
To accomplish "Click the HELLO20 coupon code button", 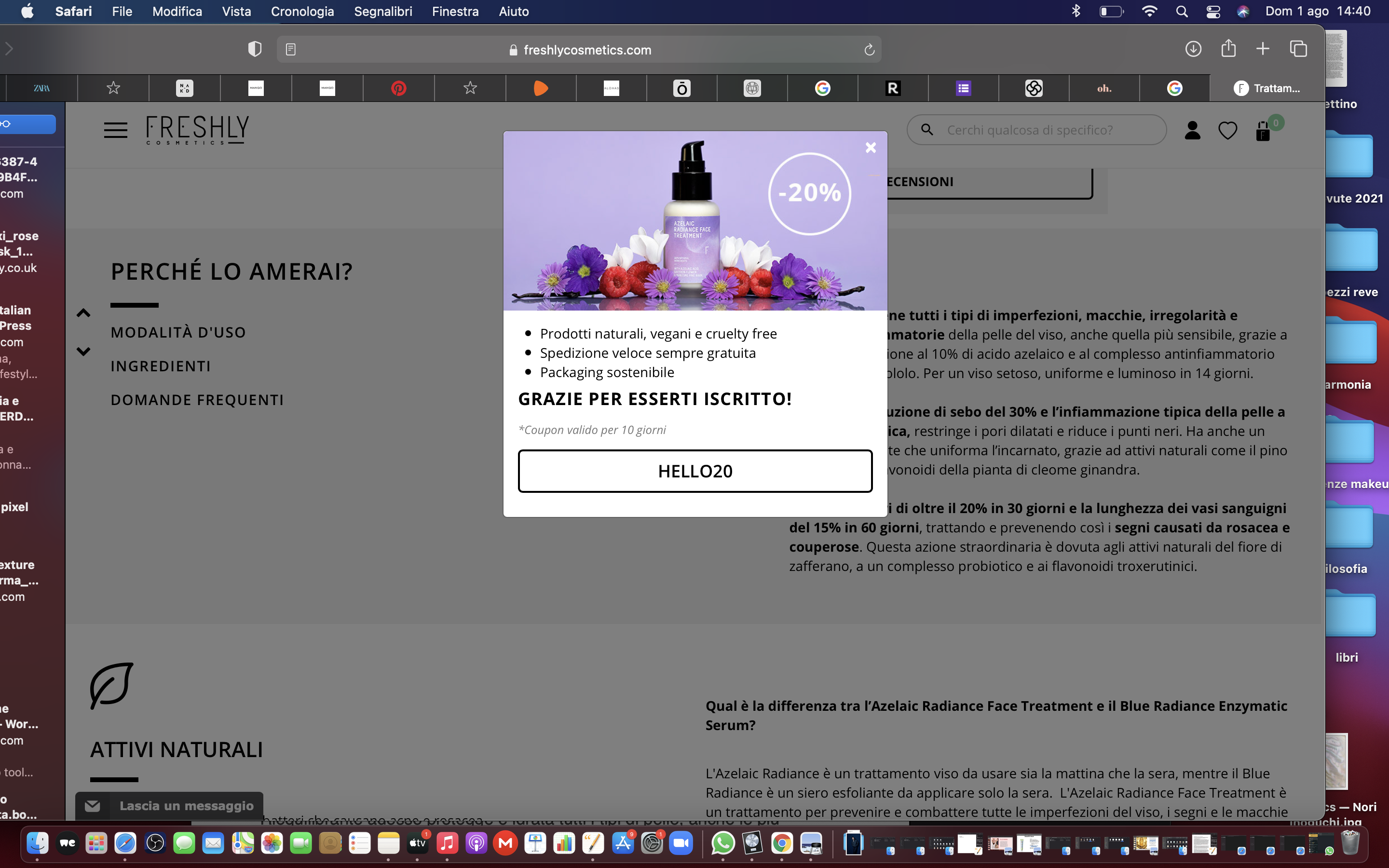I will [695, 471].
